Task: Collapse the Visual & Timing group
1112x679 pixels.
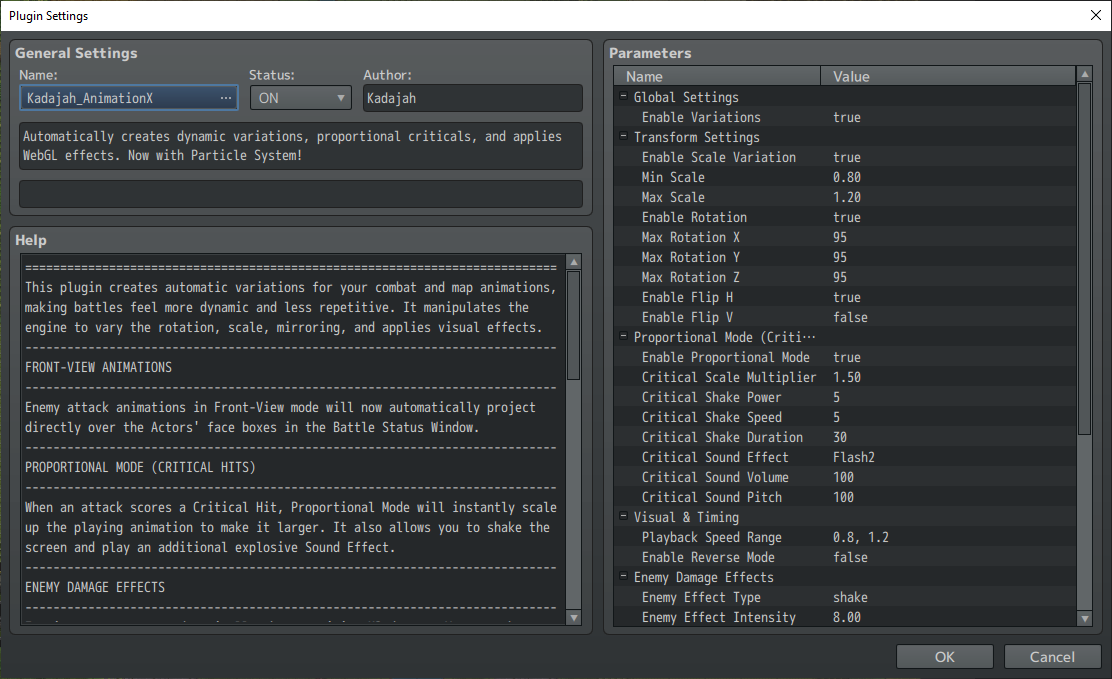Action: tap(623, 517)
